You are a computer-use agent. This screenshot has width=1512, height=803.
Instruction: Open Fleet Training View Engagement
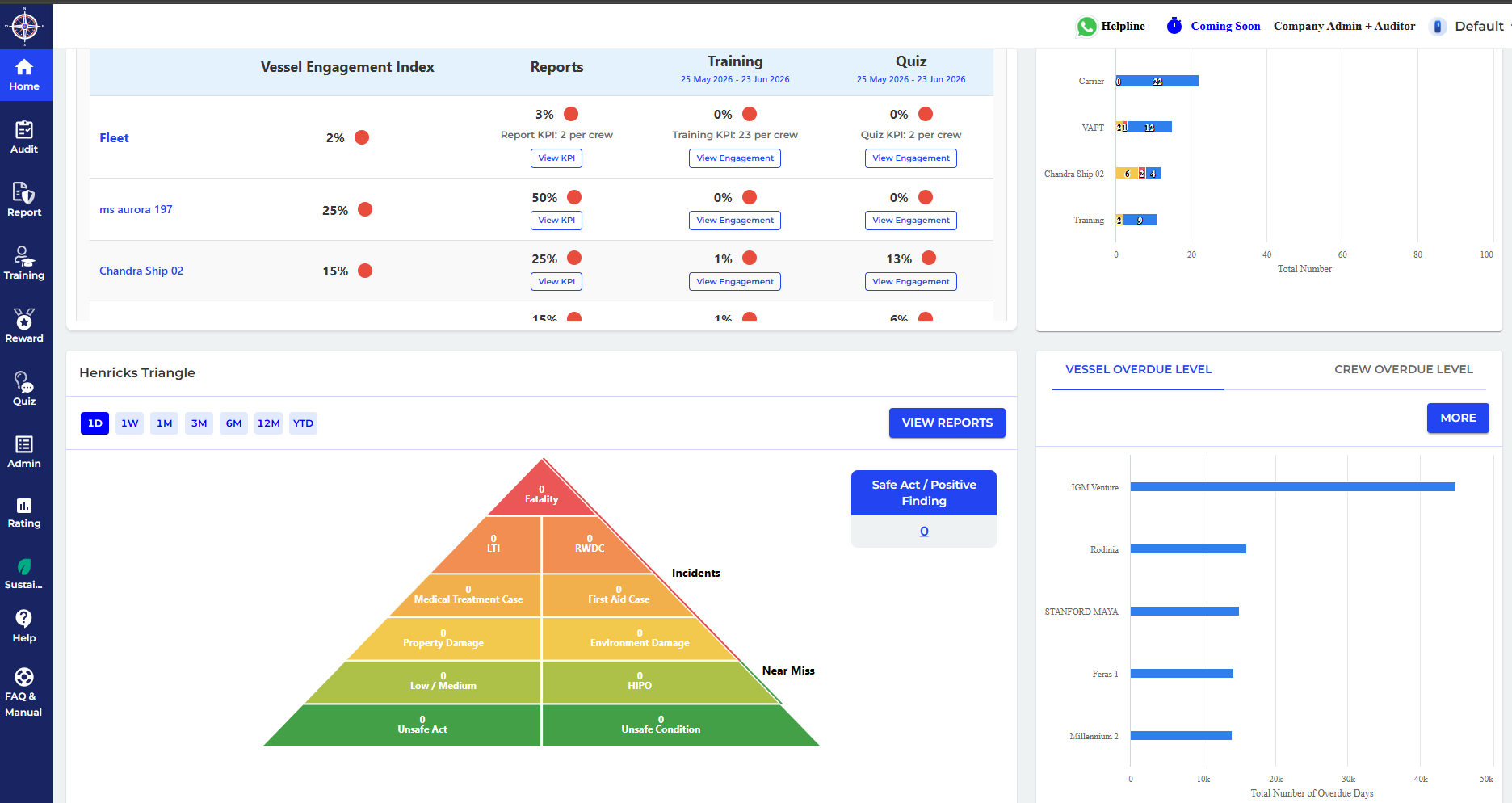[x=735, y=158]
